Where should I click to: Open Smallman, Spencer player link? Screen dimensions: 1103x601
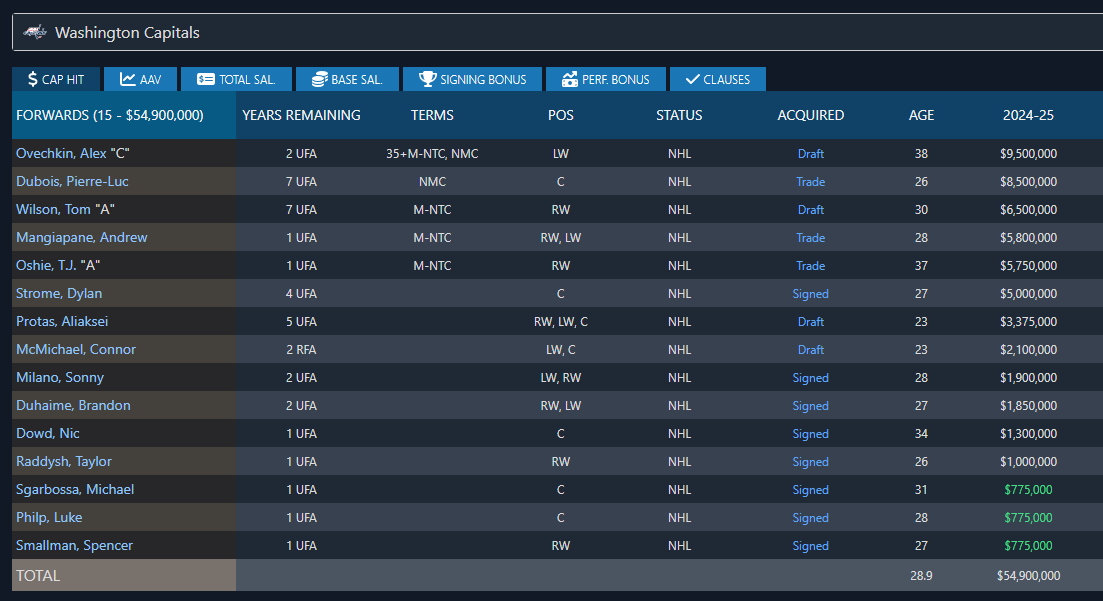click(74, 545)
